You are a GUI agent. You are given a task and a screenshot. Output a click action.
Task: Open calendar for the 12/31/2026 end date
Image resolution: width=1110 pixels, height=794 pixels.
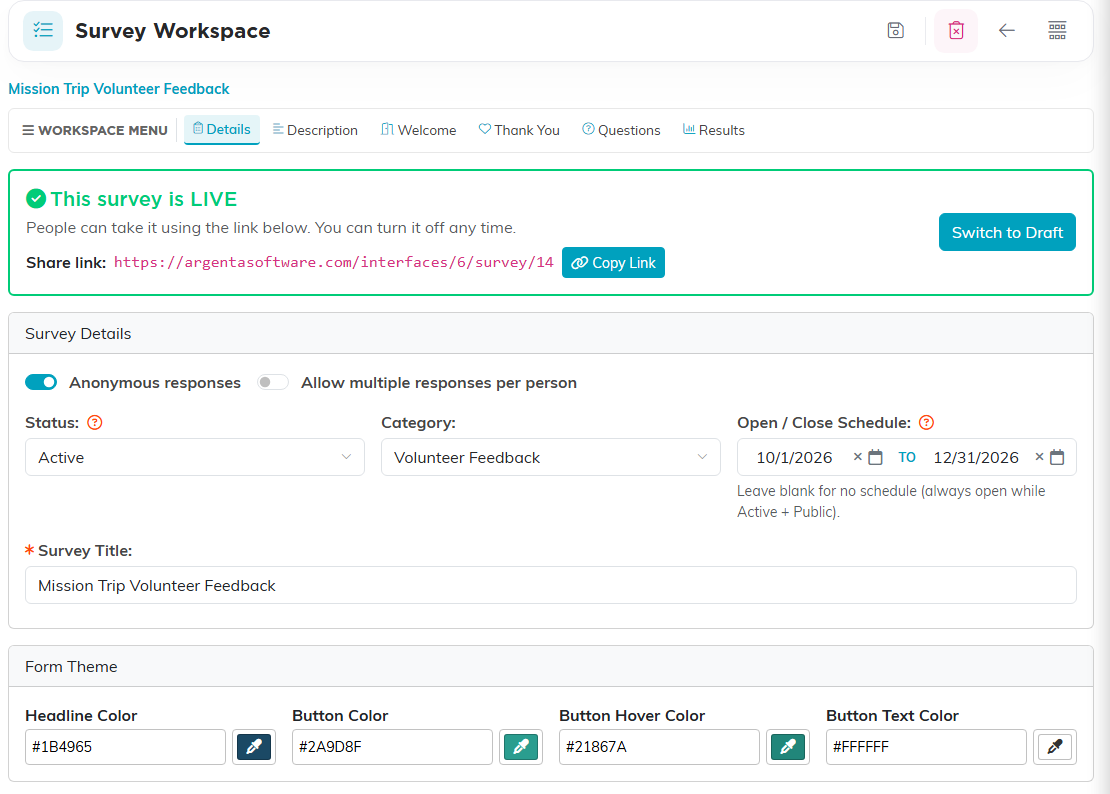click(1057, 457)
